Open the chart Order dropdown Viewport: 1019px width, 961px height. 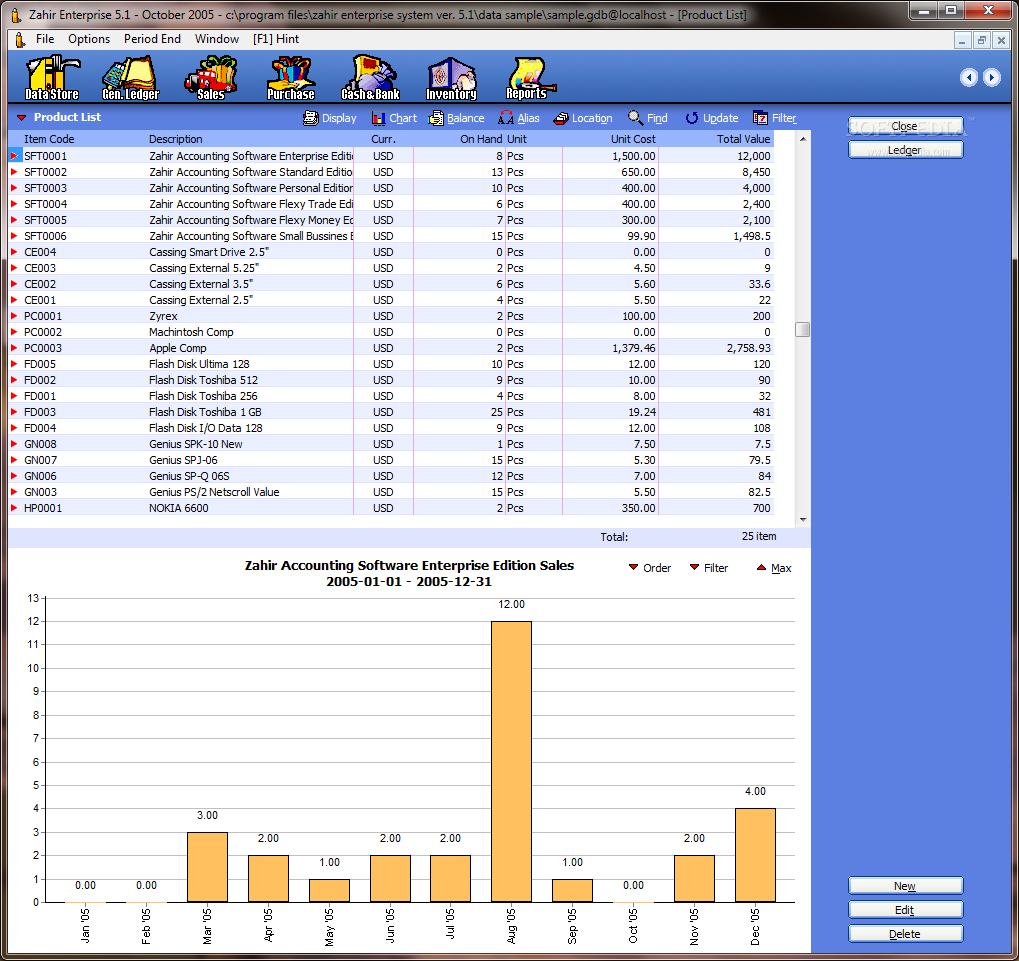[x=649, y=567]
